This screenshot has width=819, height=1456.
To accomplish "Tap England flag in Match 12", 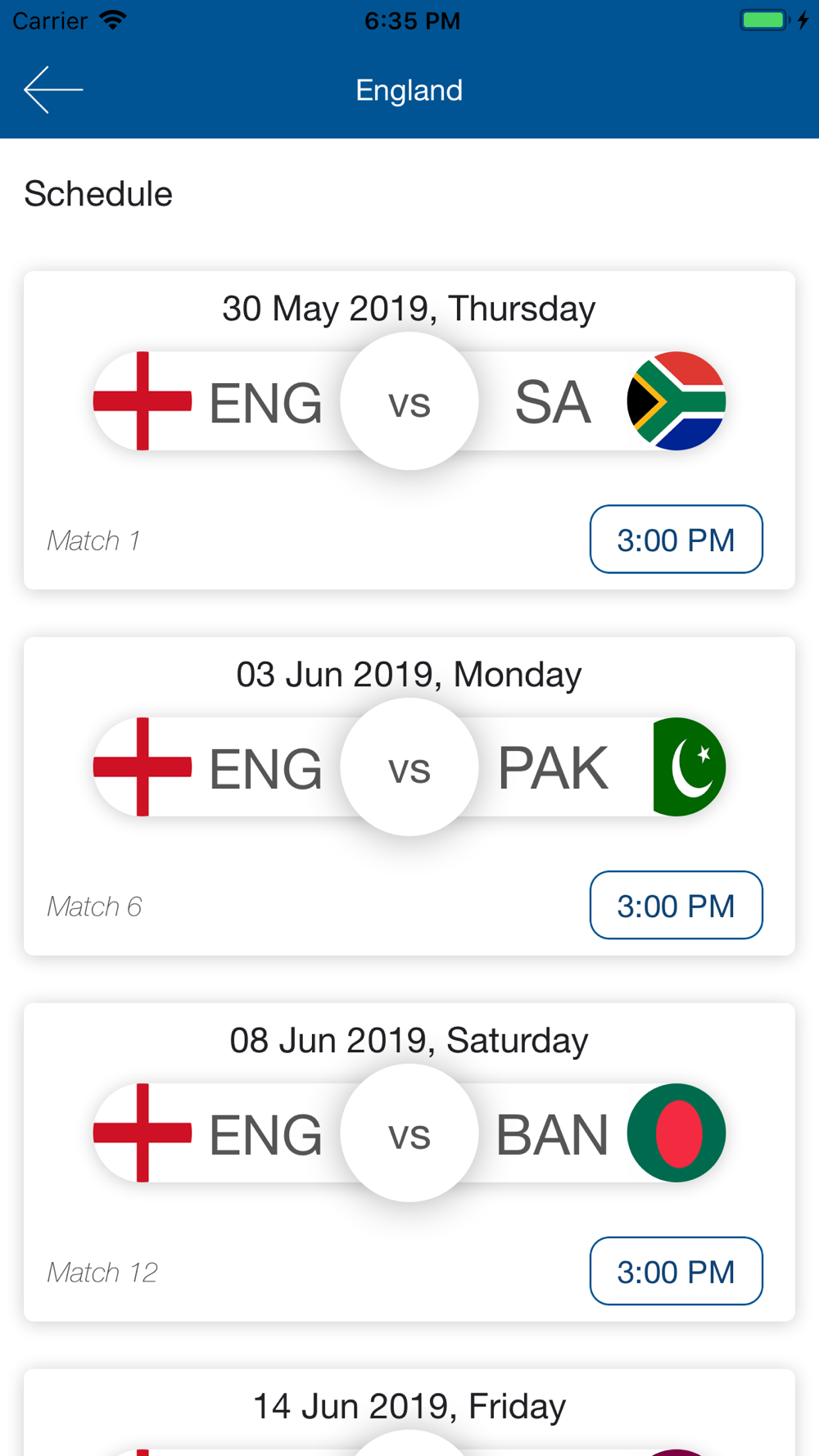I will point(143,1133).
